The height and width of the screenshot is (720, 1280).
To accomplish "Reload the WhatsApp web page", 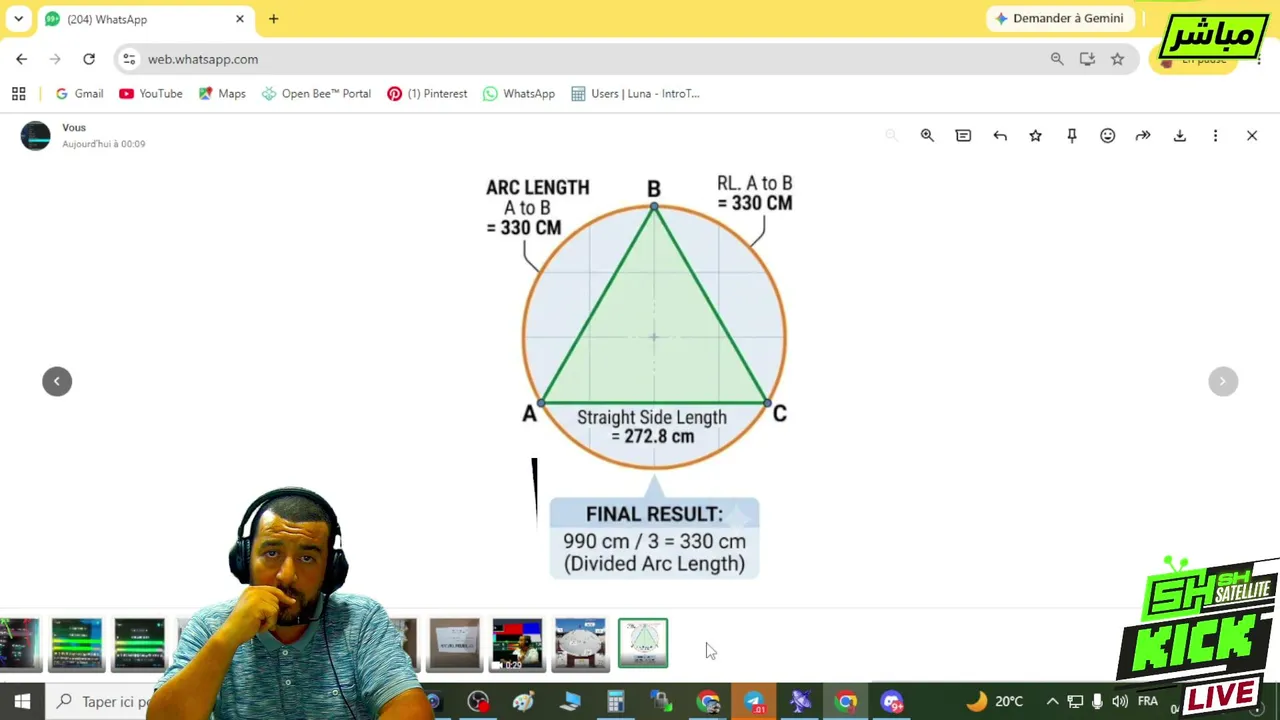I will 89,59.
